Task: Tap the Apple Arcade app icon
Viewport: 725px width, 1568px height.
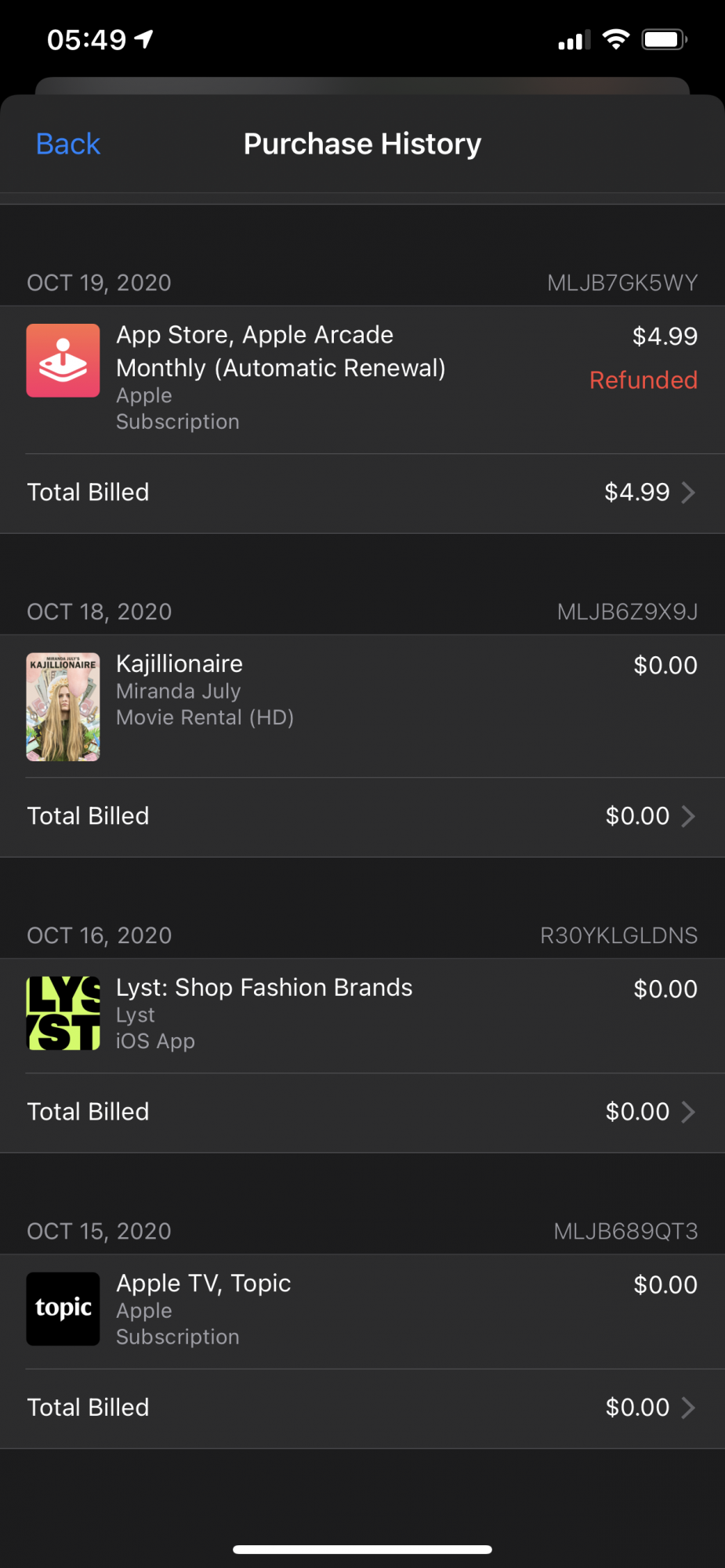Action: (63, 361)
